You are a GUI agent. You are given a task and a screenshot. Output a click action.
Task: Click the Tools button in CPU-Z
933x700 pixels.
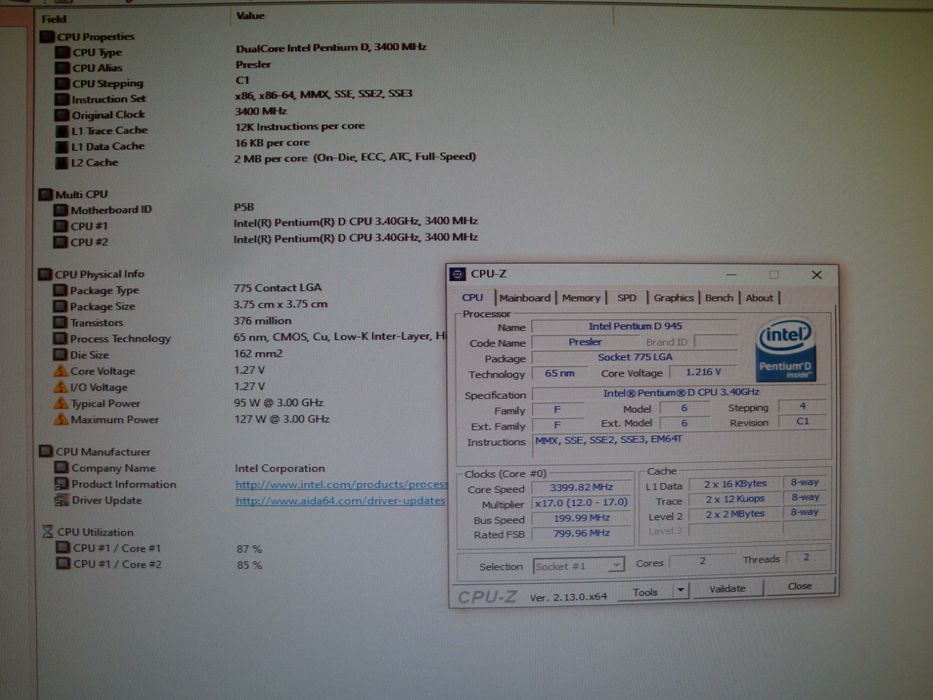[645, 592]
